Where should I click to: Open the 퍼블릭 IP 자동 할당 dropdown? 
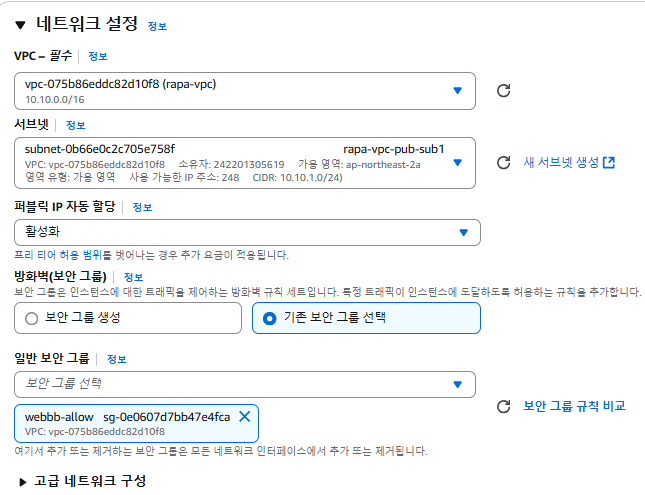point(247,232)
